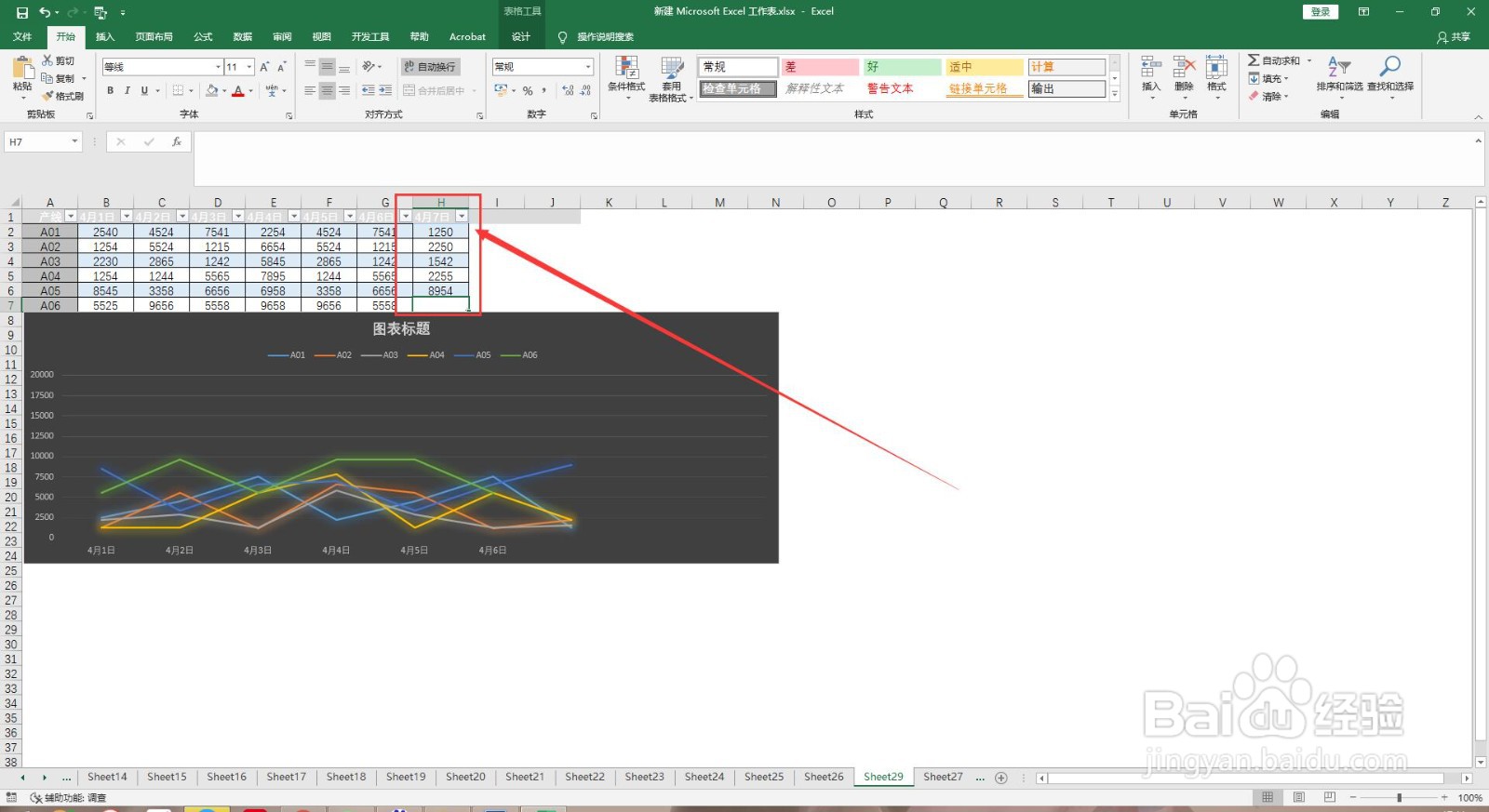Click the 登录 (Sign in) button
Viewport: 1489px width, 812px height.
coord(1320,12)
